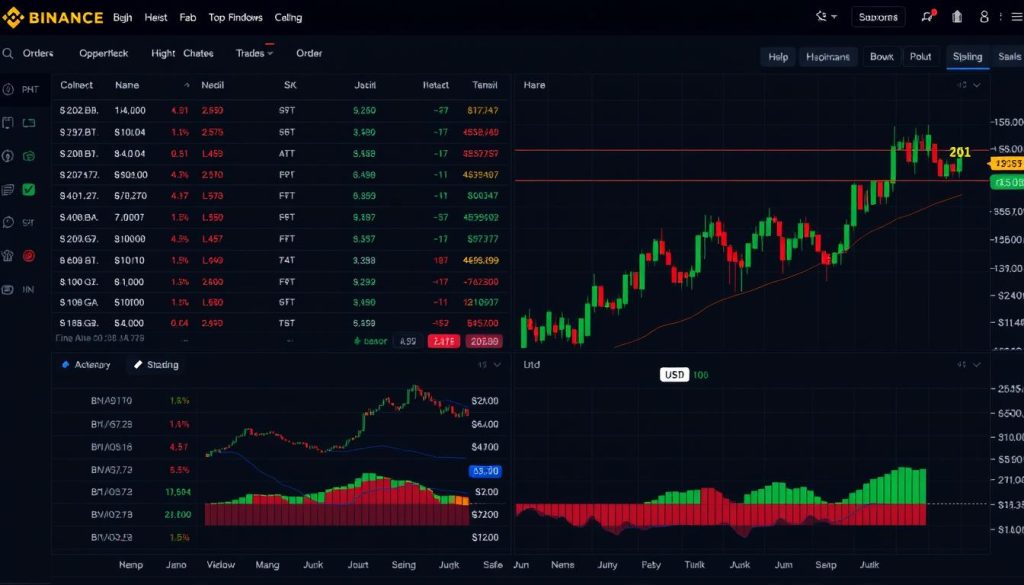Switch to the Sjaling tab
Viewport: 1024px width, 585px height.
(x=967, y=57)
